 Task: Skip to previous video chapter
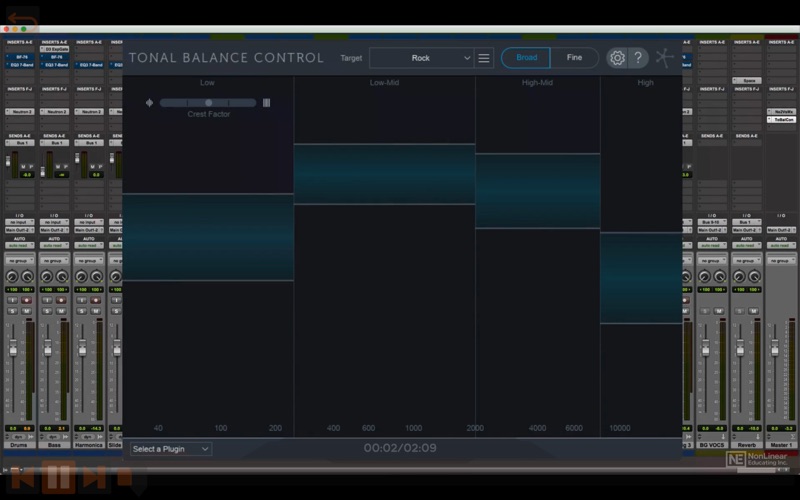point(23,478)
